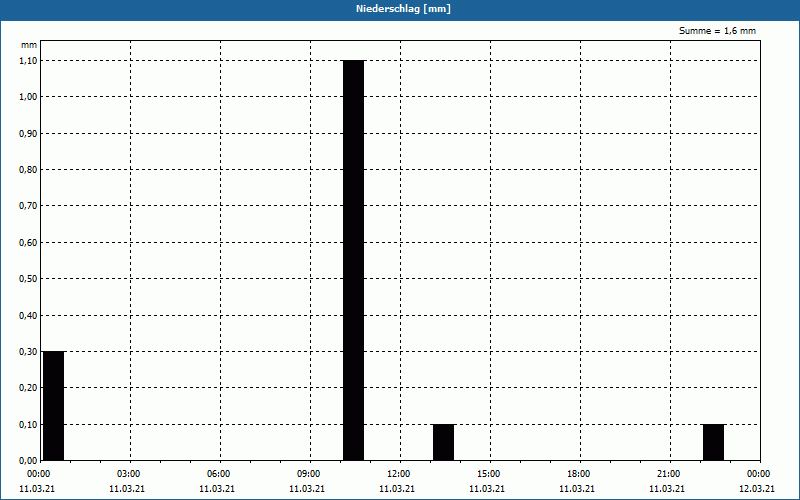This screenshot has height=500, width=800.
Task: Click the 1,10 y-axis label
Action: click(28, 60)
